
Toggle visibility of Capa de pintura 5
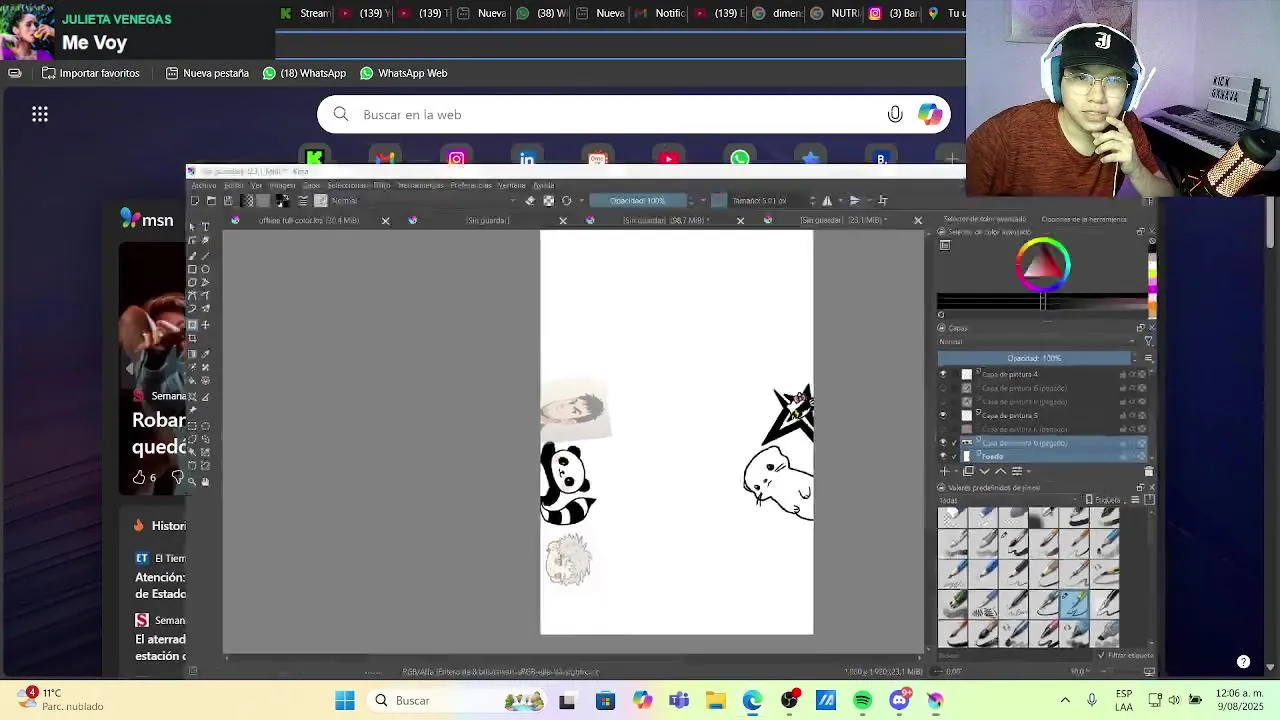943,415
